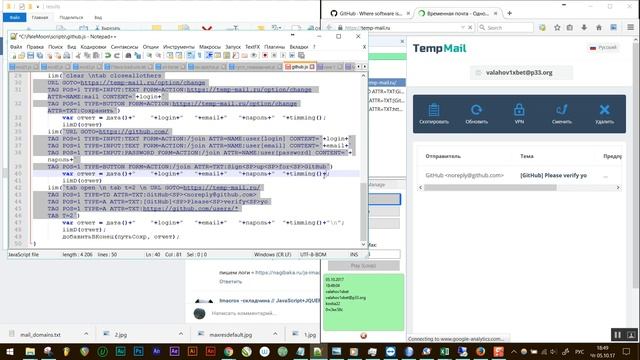Click the Replace icon in Notepad++ toolbar

click(x=138, y=56)
